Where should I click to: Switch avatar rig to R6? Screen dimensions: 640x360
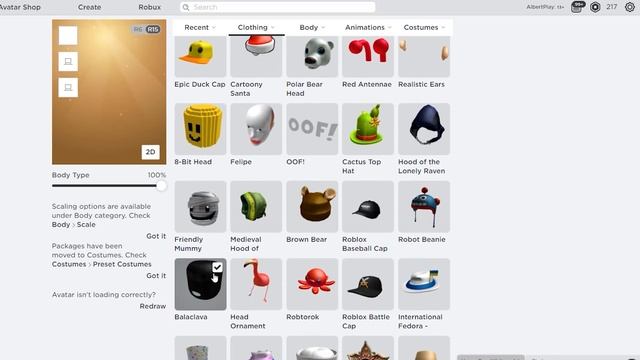[x=138, y=29]
